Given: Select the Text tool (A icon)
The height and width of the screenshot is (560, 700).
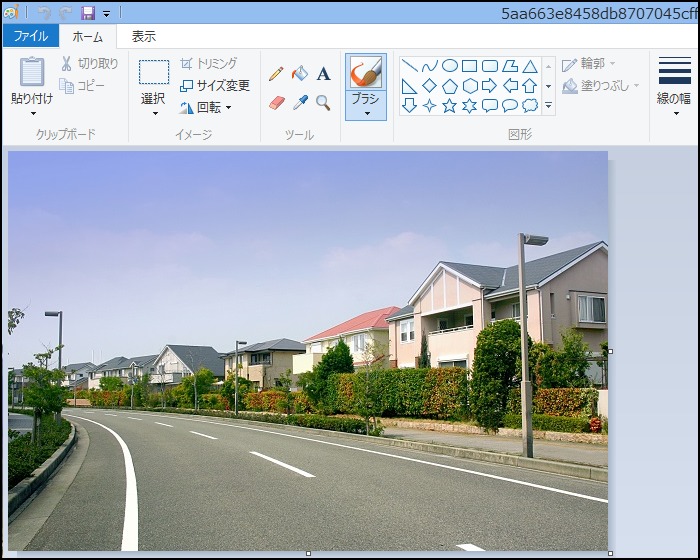Looking at the screenshot, I should [x=324, y=74].
